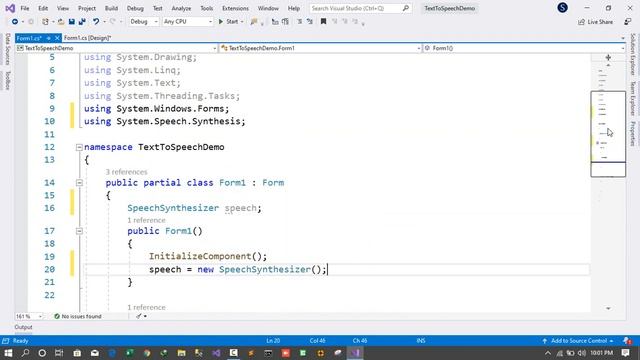Open the Toolbox side tab

(7, 80)
